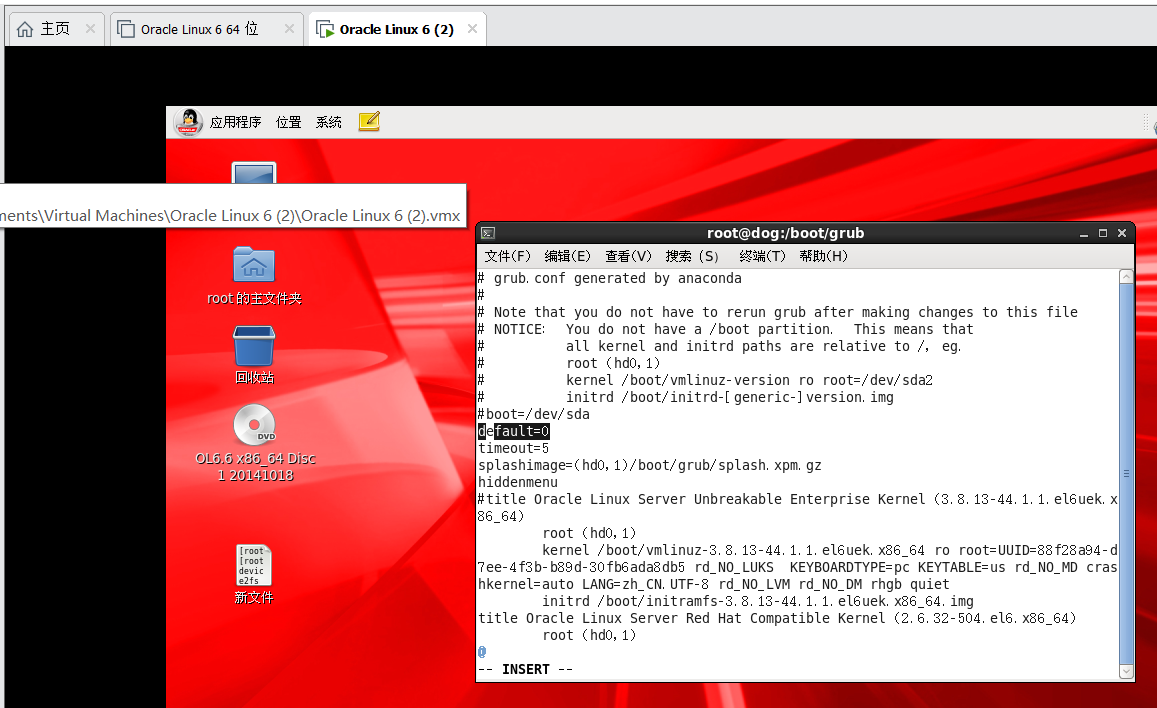Open the 系统 system menu
This screenshot has width=1157, height=708.
point(328,122)
